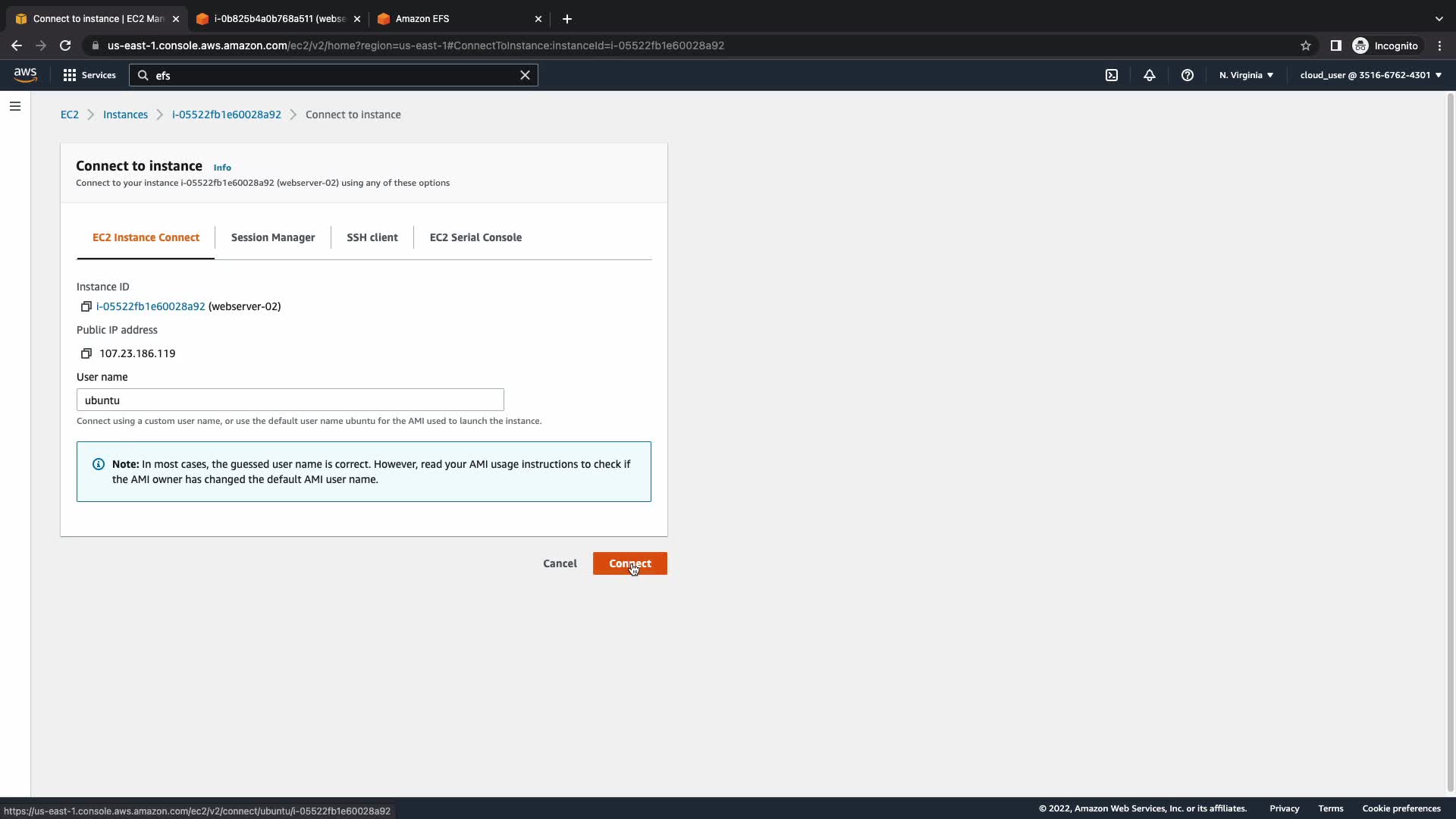Open AWS CloudShell icon in header

1112,75
